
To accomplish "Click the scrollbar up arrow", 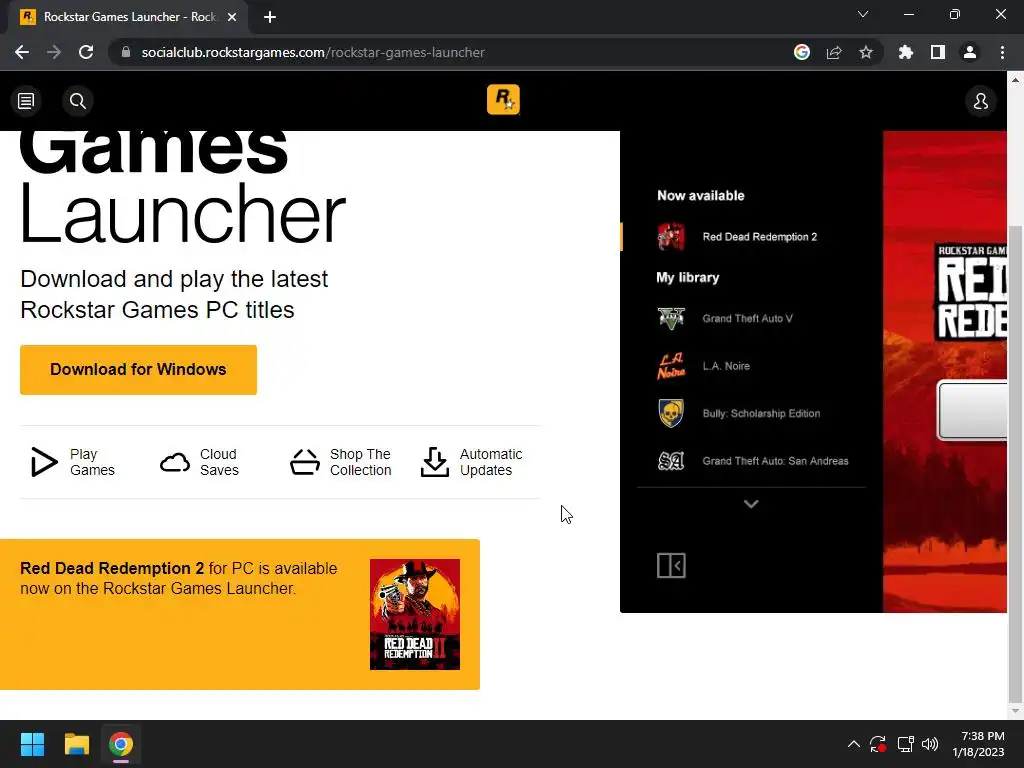I will [1015, 80].
